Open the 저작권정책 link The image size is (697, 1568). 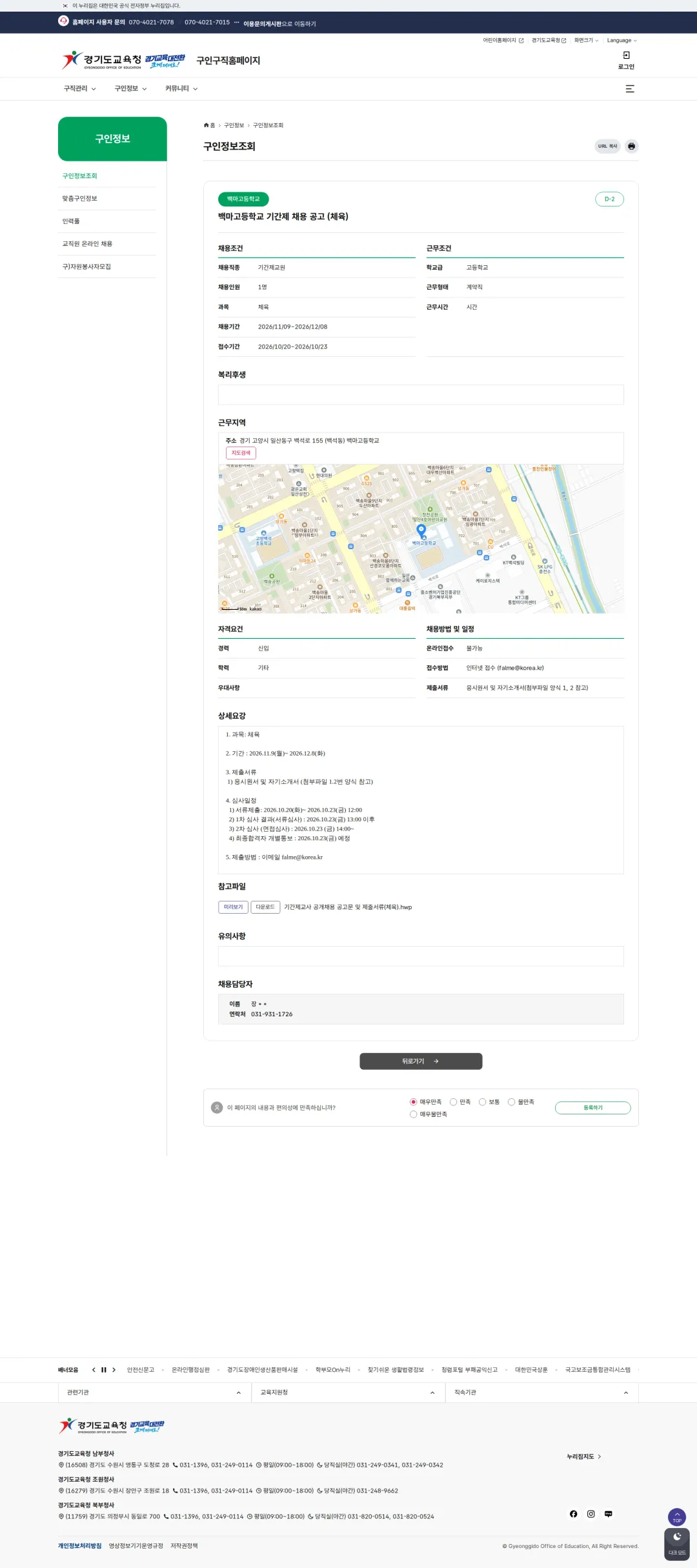click(x=184, y=1546)
